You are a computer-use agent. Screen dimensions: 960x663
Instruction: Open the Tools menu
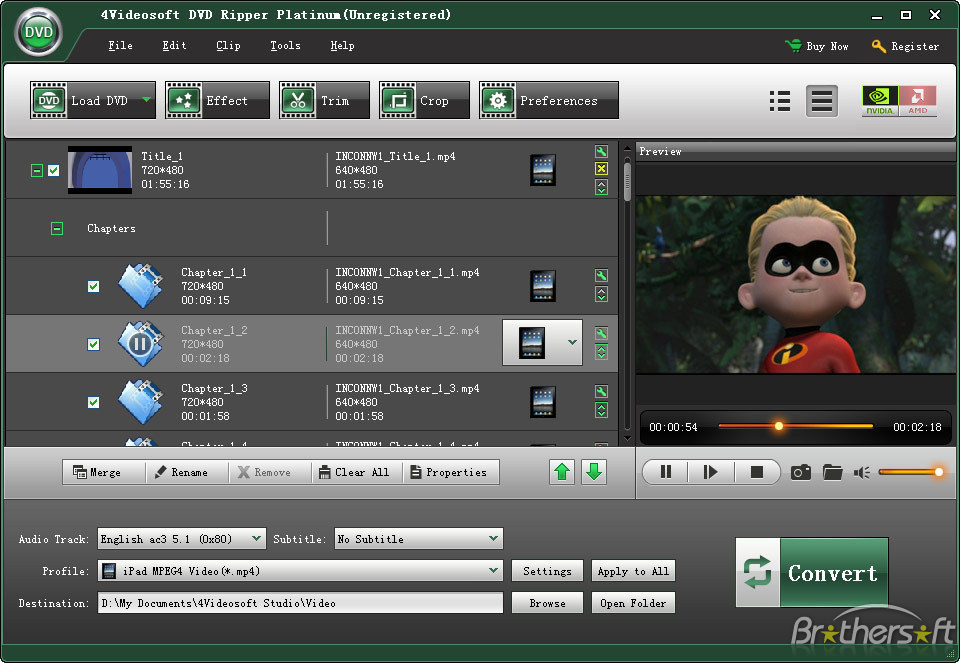(285, 46)
